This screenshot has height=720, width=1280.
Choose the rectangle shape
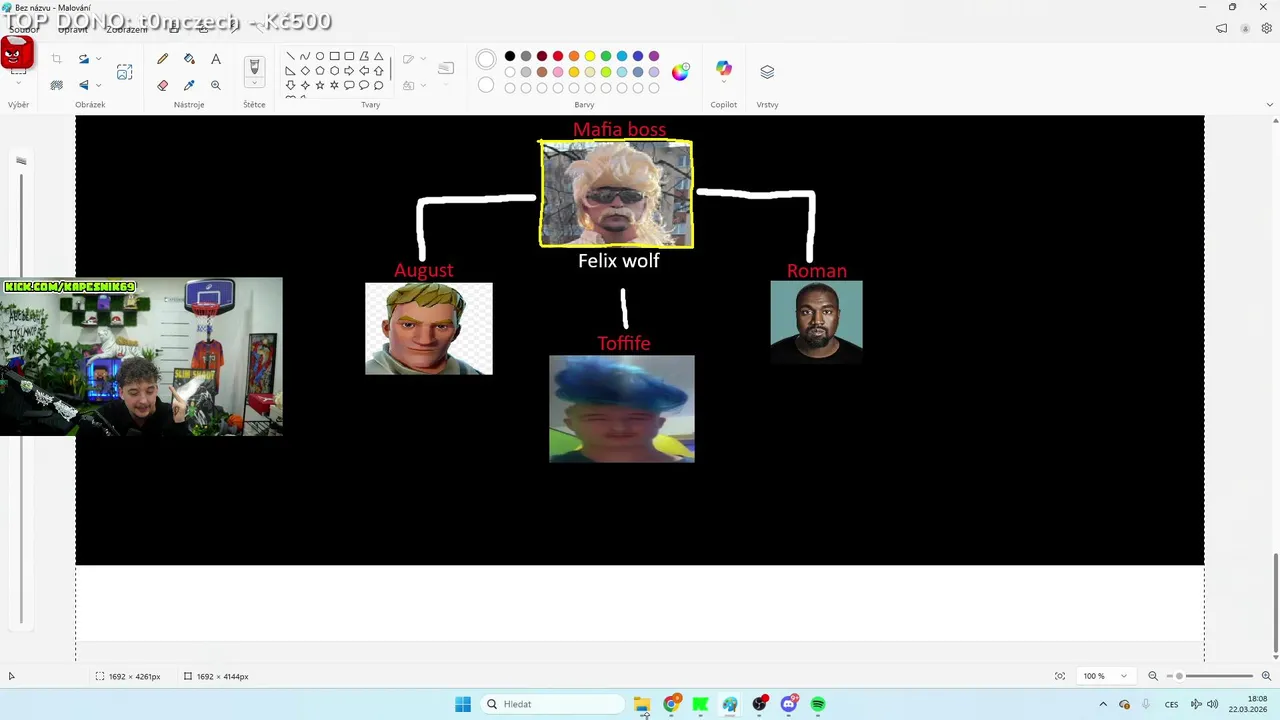(x=334, y=56)
